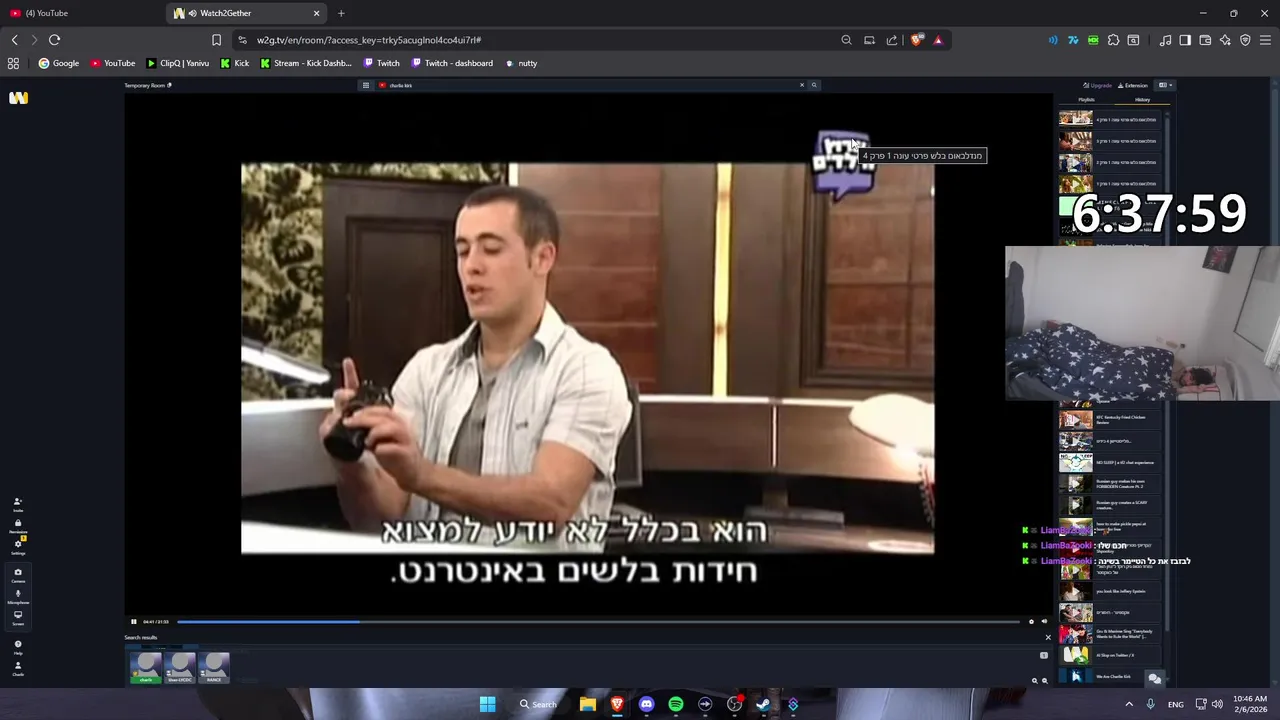Play the you look like Jeffrey Epstein item
The width and height of the screenshot is (1280, 720).
tap(1110, 591)
